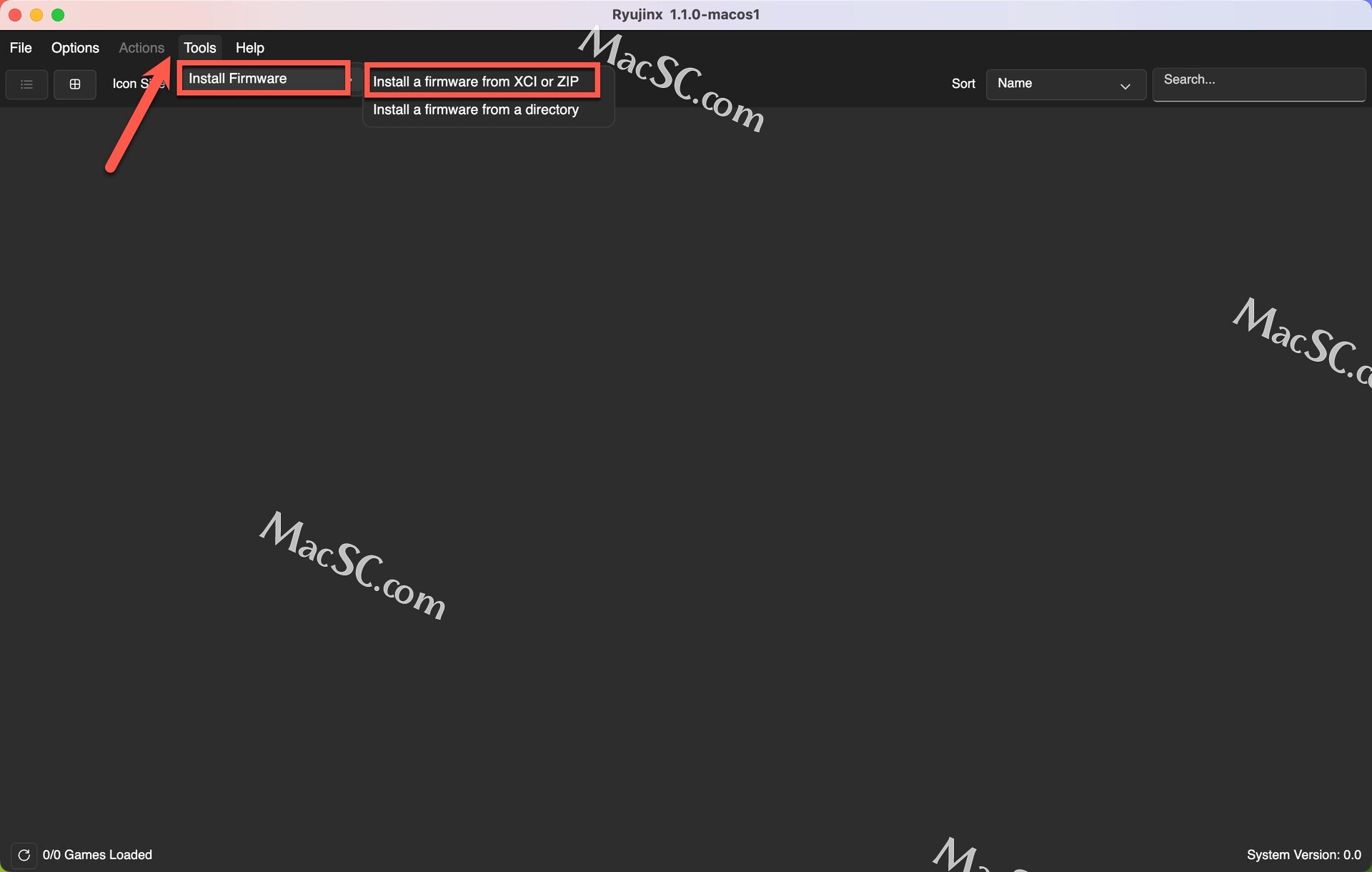Click the 0/0 Games Loaded status
Viewport: 1372px width, 872px height.
tap(97, 855)
